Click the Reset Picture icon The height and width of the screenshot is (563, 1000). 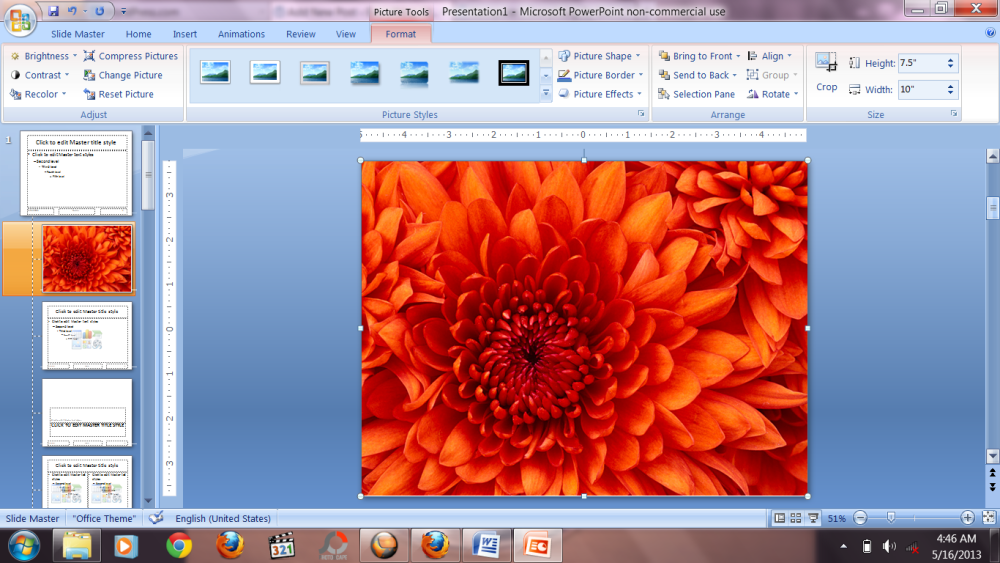[x=90, y=94]
